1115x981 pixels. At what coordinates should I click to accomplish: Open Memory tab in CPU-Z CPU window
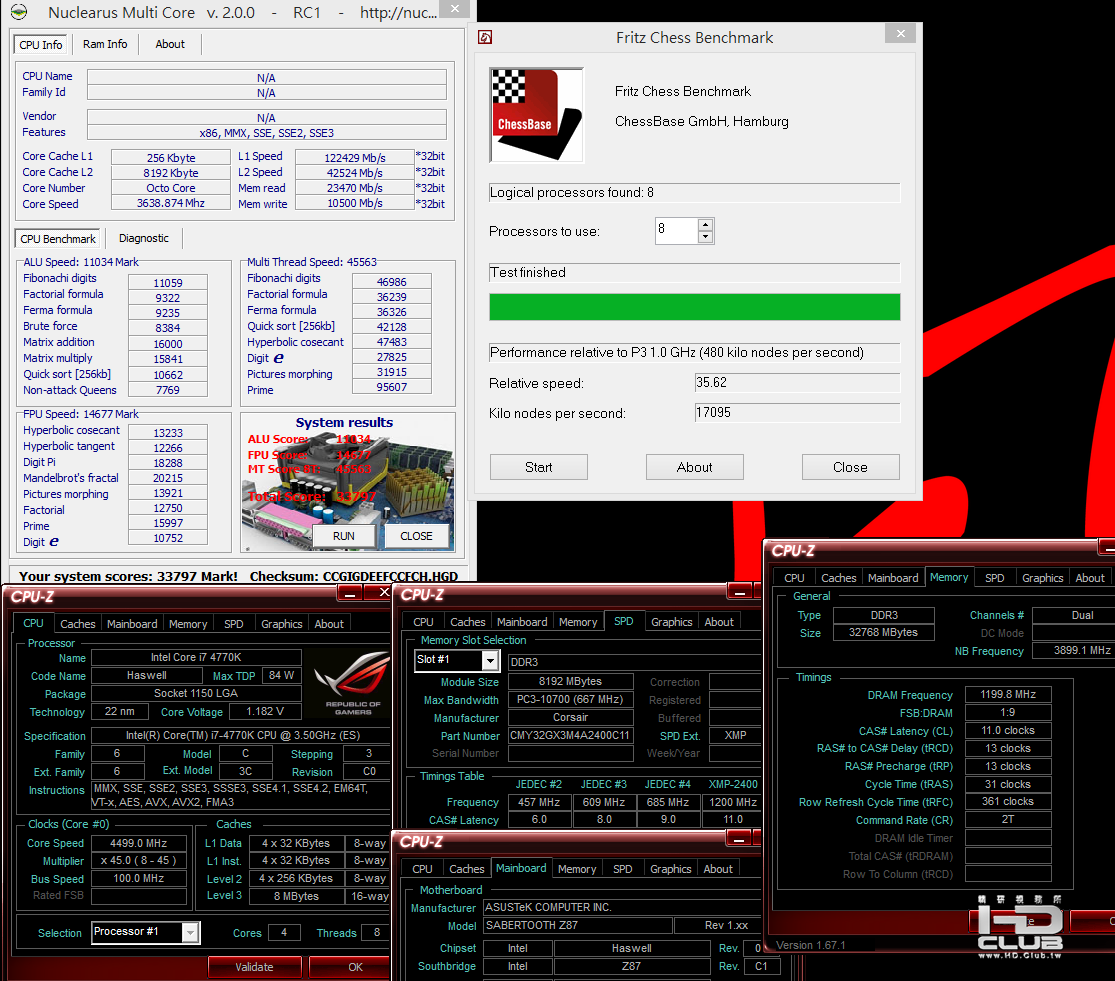(188, 623)
